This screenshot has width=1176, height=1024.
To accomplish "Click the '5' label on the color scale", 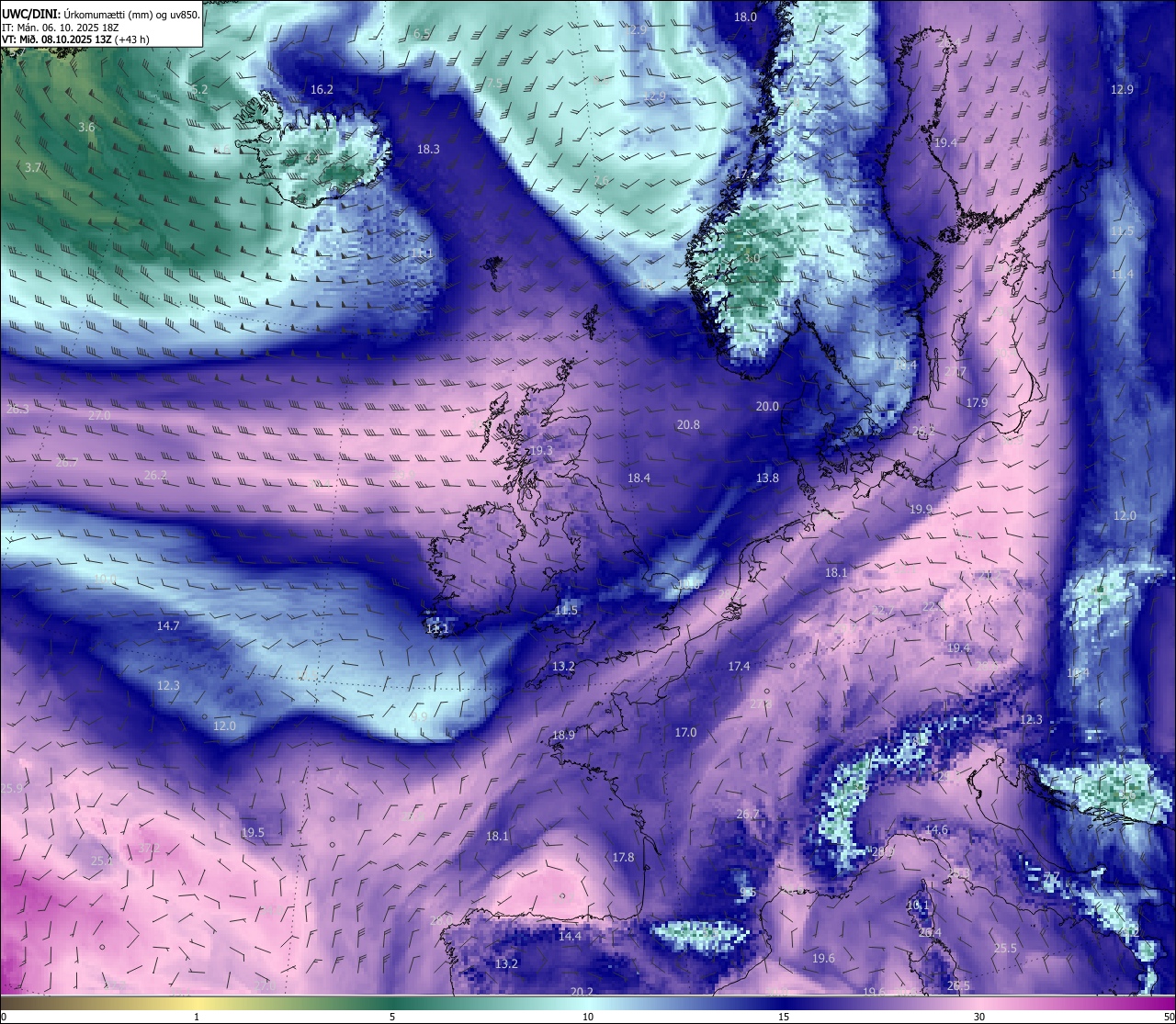I will pos(392,1017).
